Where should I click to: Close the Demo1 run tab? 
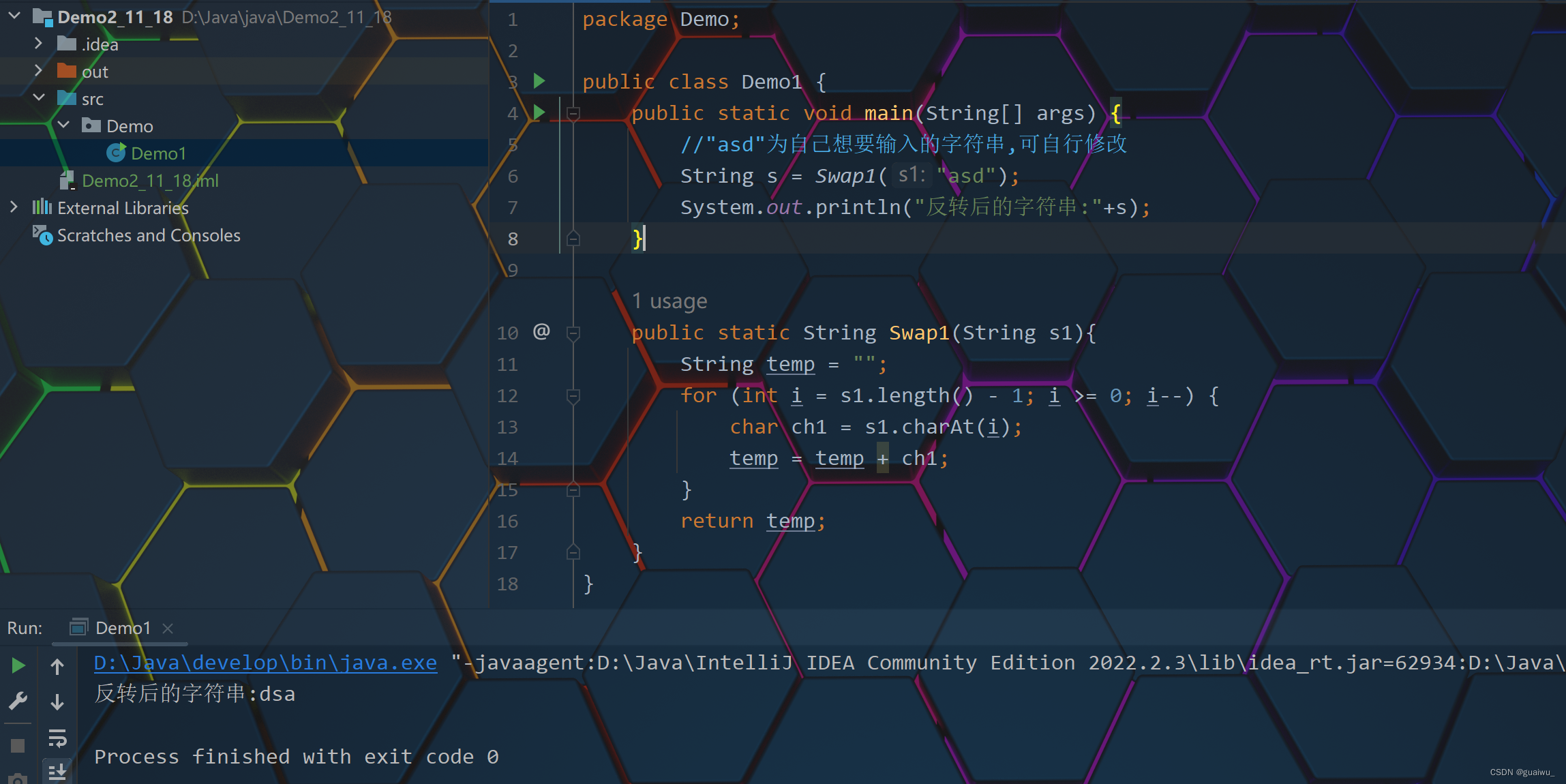(x=168, y=628)
